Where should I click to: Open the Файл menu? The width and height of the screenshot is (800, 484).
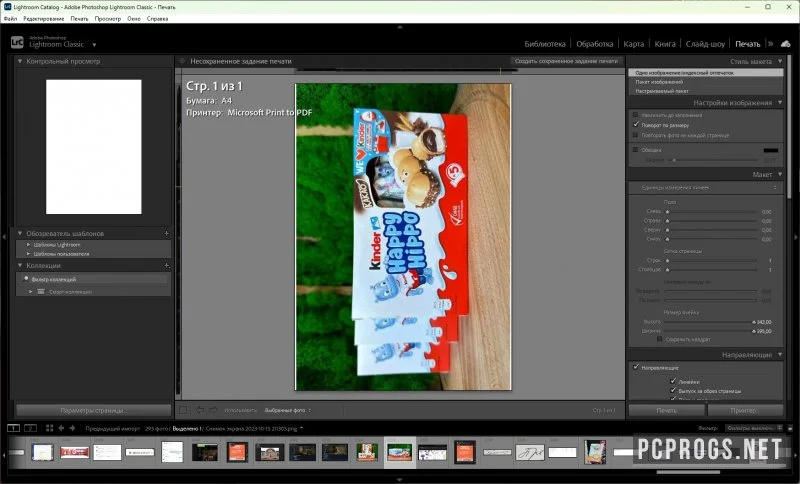click(10, 18)
